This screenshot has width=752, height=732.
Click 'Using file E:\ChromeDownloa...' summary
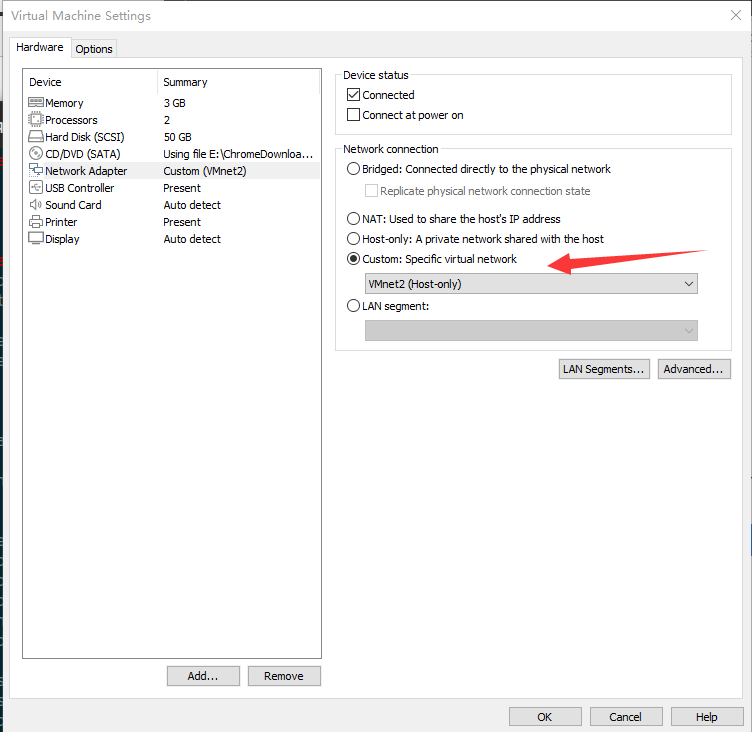[x=238, y=154]
